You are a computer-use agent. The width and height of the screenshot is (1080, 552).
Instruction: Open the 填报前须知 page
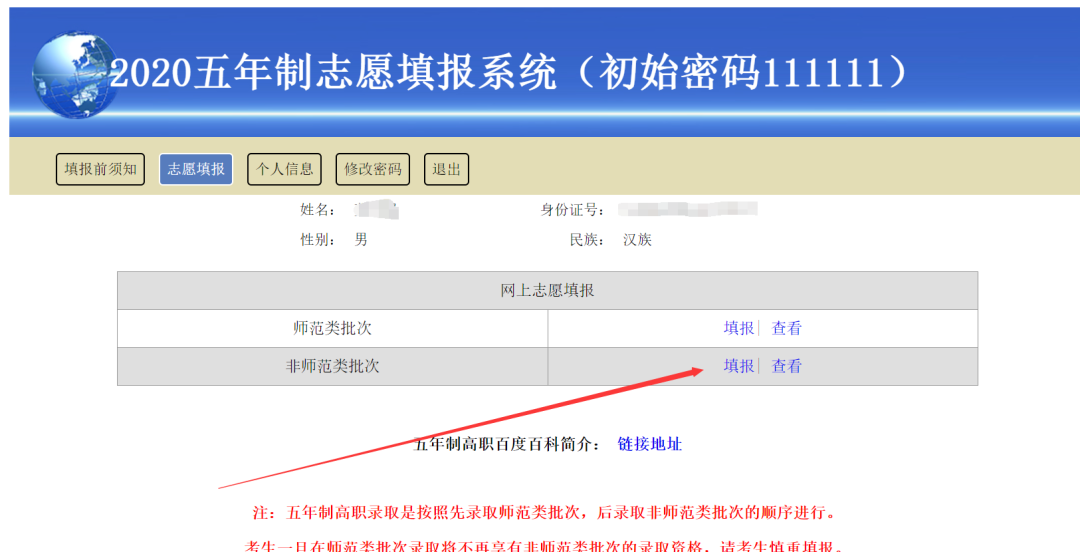point(100,169)
